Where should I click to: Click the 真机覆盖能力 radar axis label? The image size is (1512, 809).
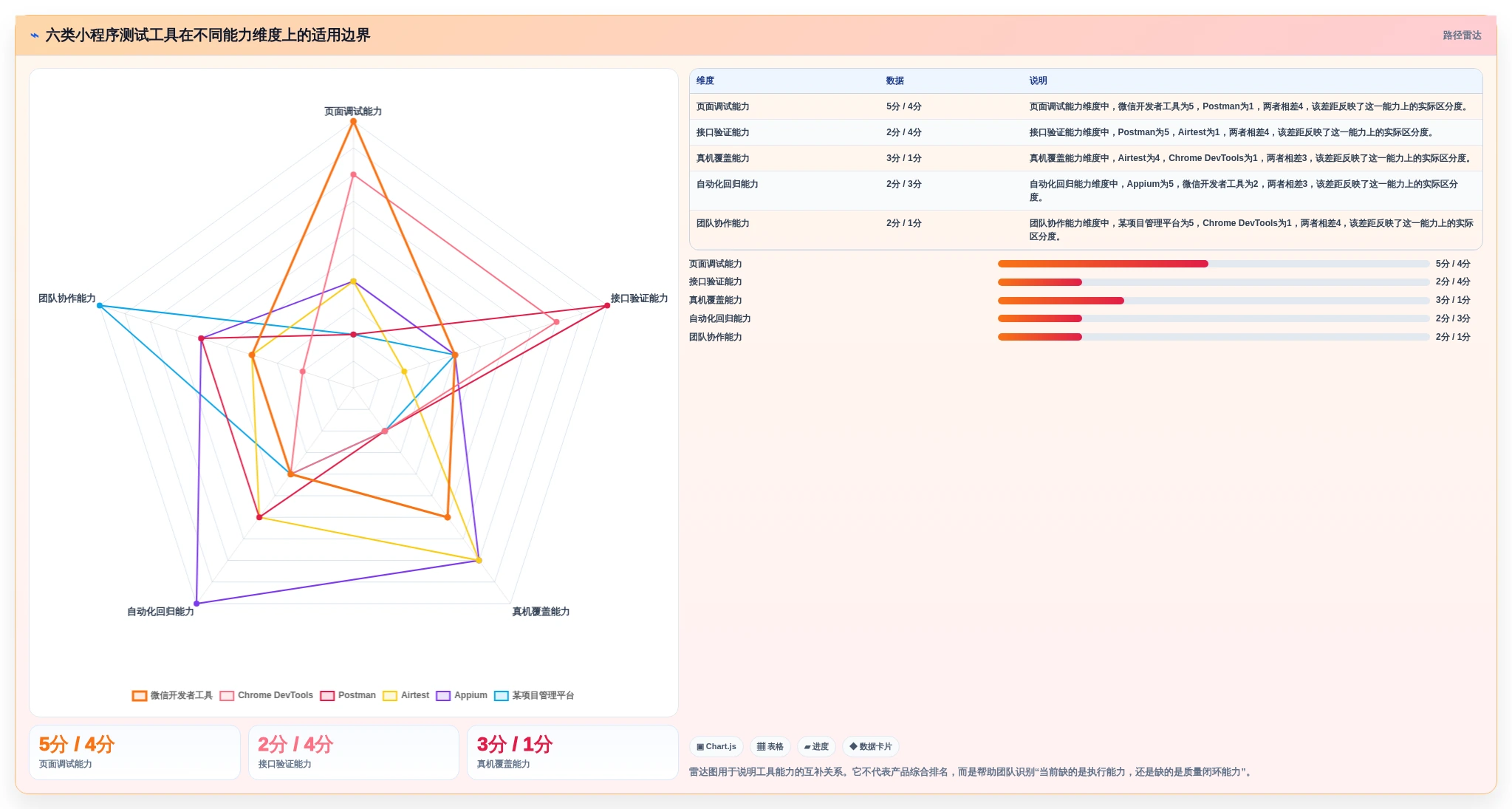point(541,612)
